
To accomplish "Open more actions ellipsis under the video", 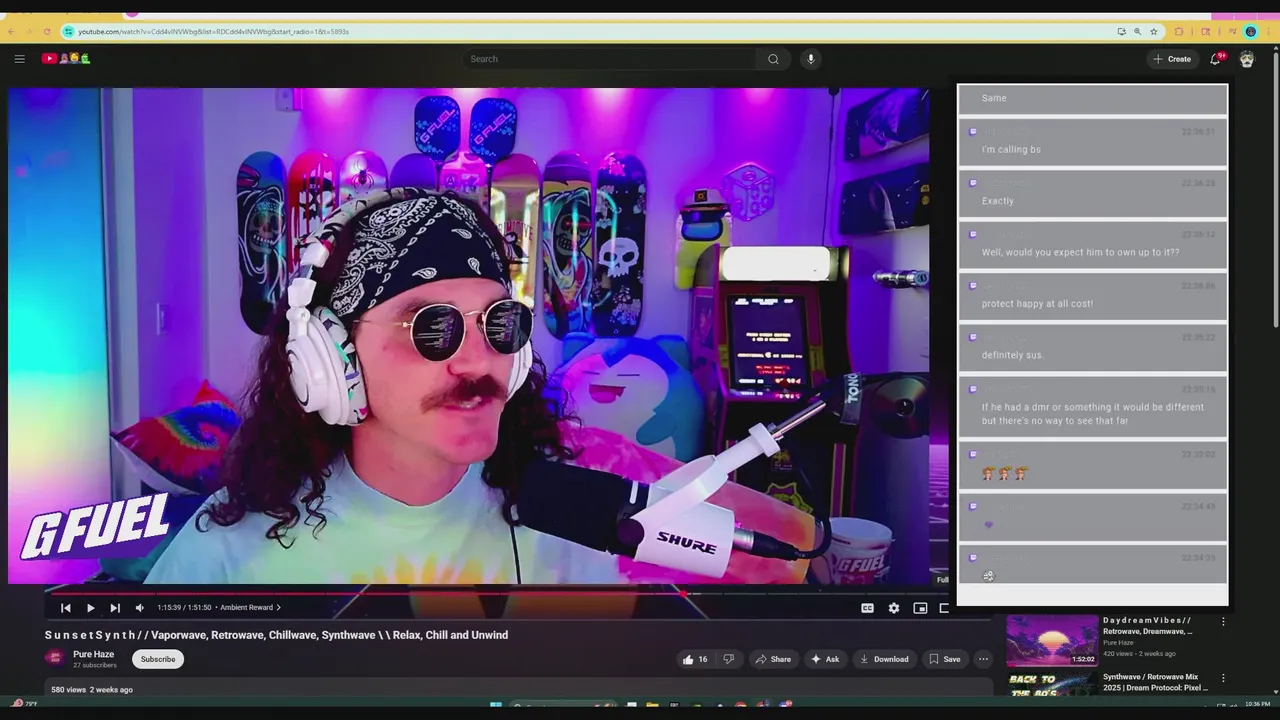I will click(x=983, y=659).
